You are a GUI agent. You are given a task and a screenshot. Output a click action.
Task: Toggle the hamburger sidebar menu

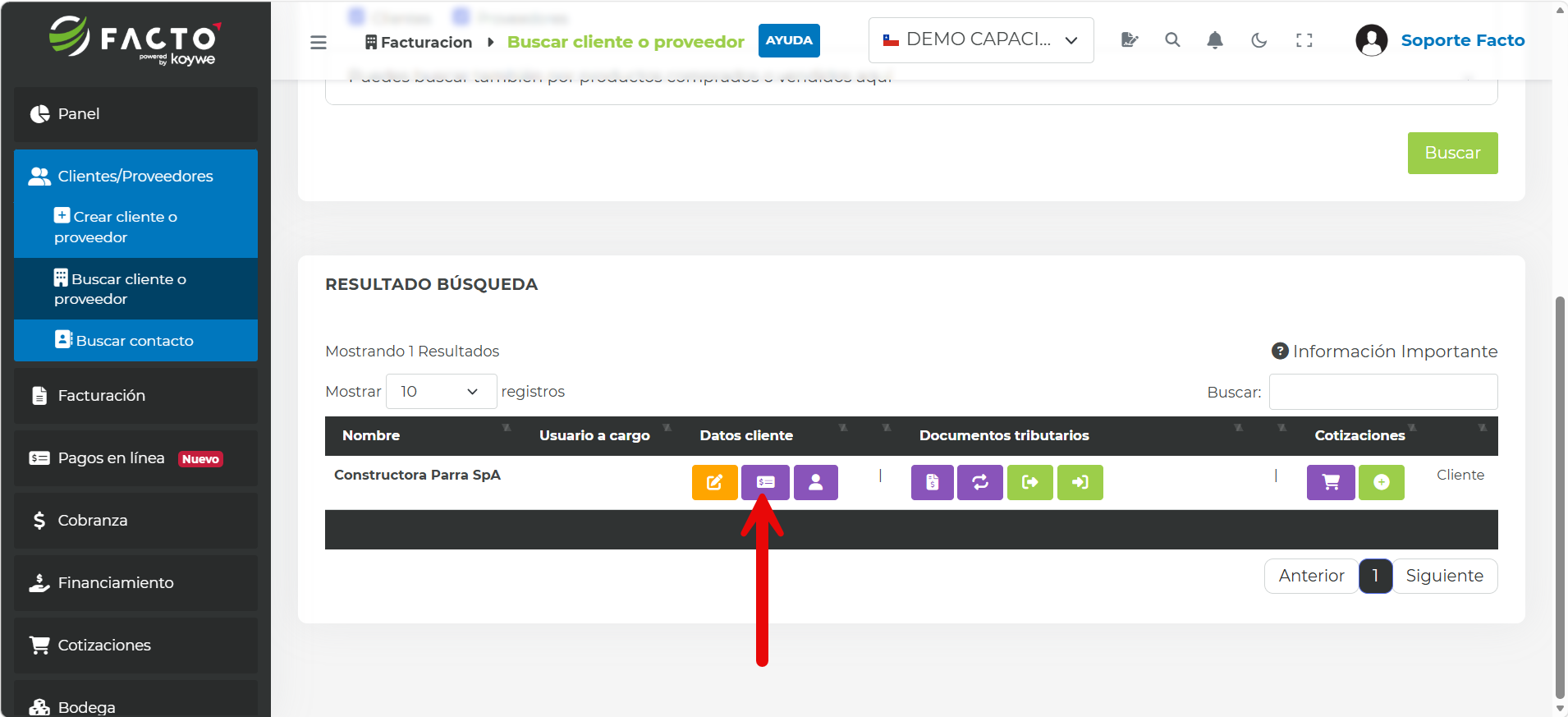[319, 42]
